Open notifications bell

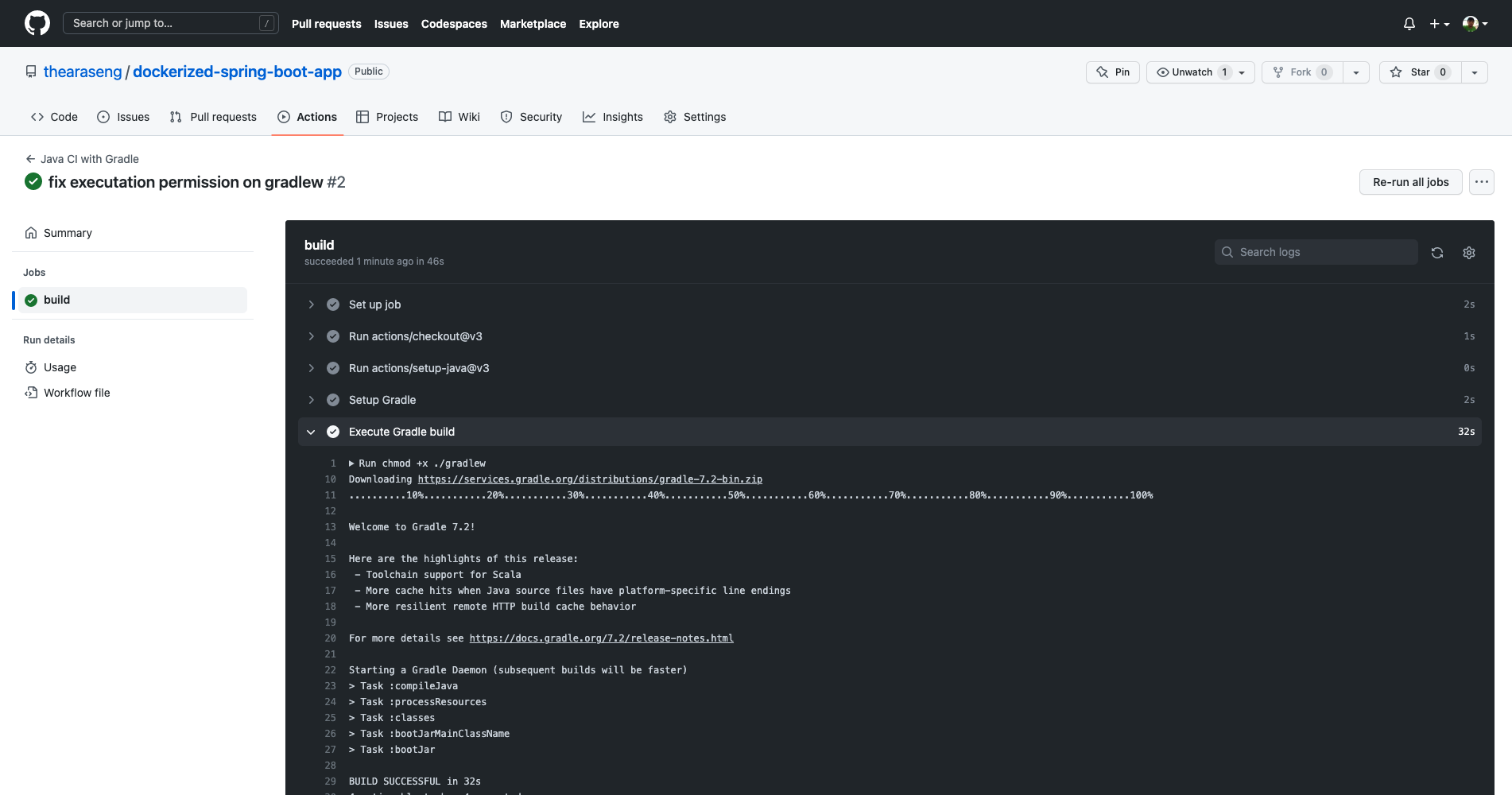(1409, 24)
